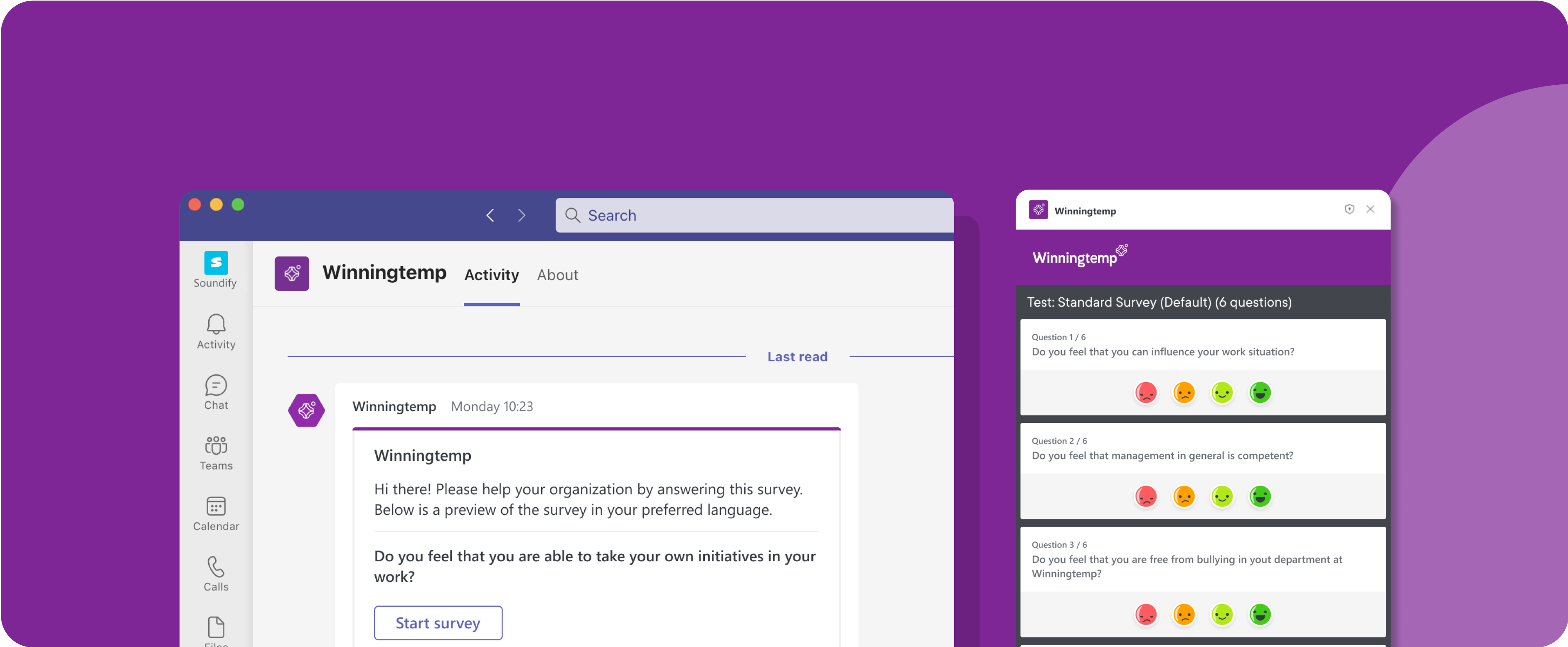Click the Test: Standard Survey title
The image size is (1568, 647).
[1159, 302]
